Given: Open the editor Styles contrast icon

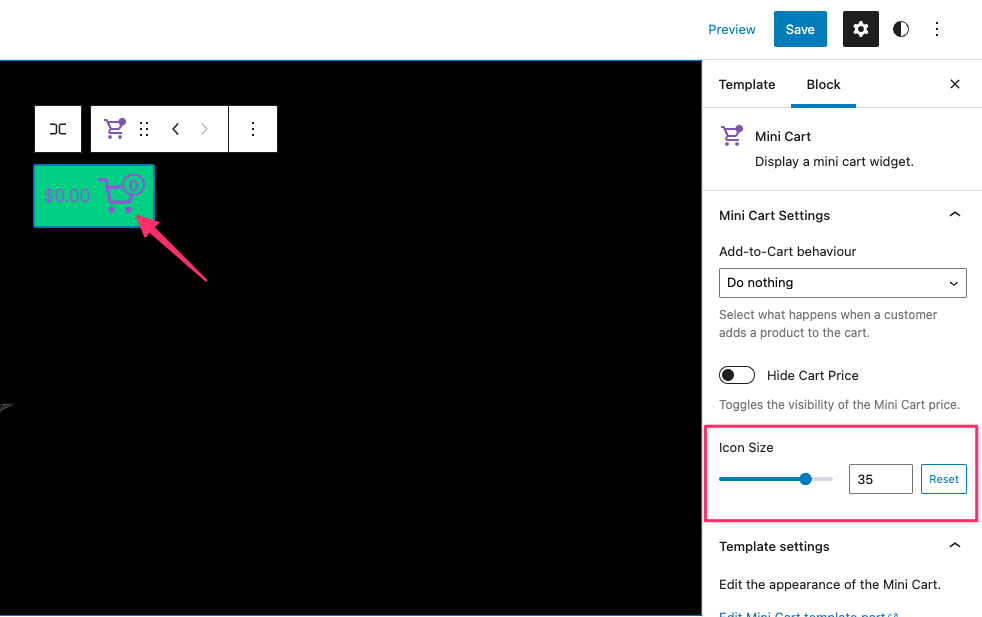Looking at the screenshot, I should point(900,29).
